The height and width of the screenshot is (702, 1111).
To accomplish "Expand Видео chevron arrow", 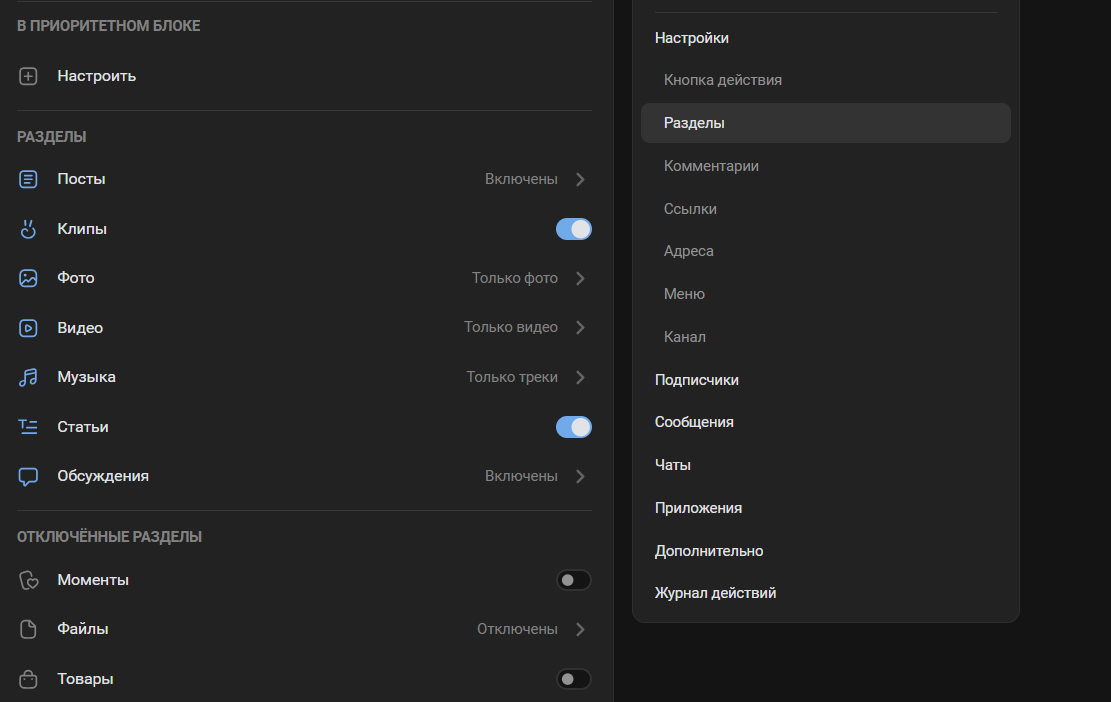I will pyautogui.click(x=580, y=327).
